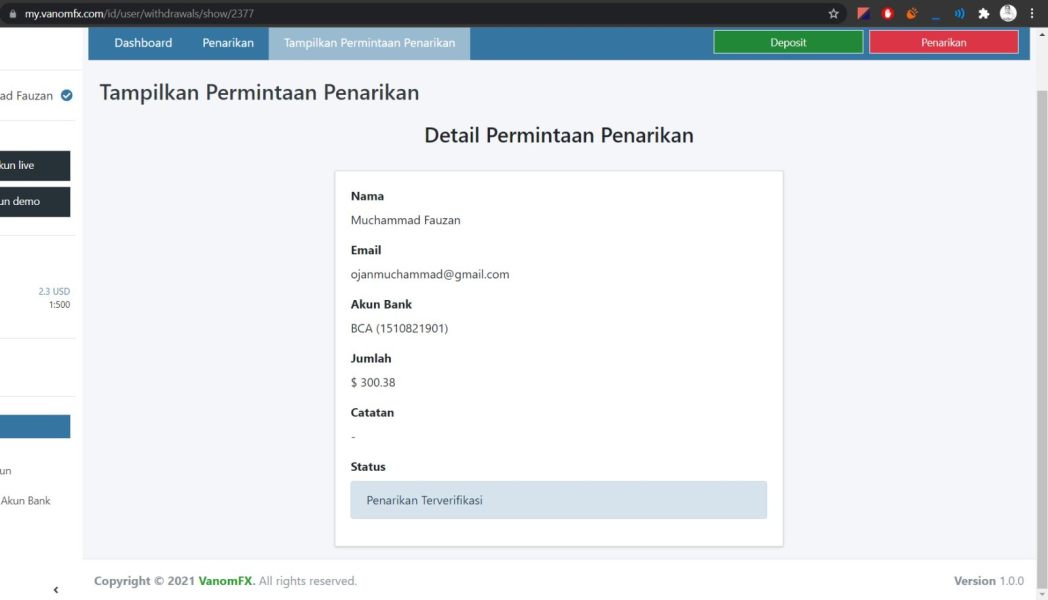Open the Chrome extensions puzzle icon
The width and height of the screenshot is (1048, 600).
pos(983,13)
